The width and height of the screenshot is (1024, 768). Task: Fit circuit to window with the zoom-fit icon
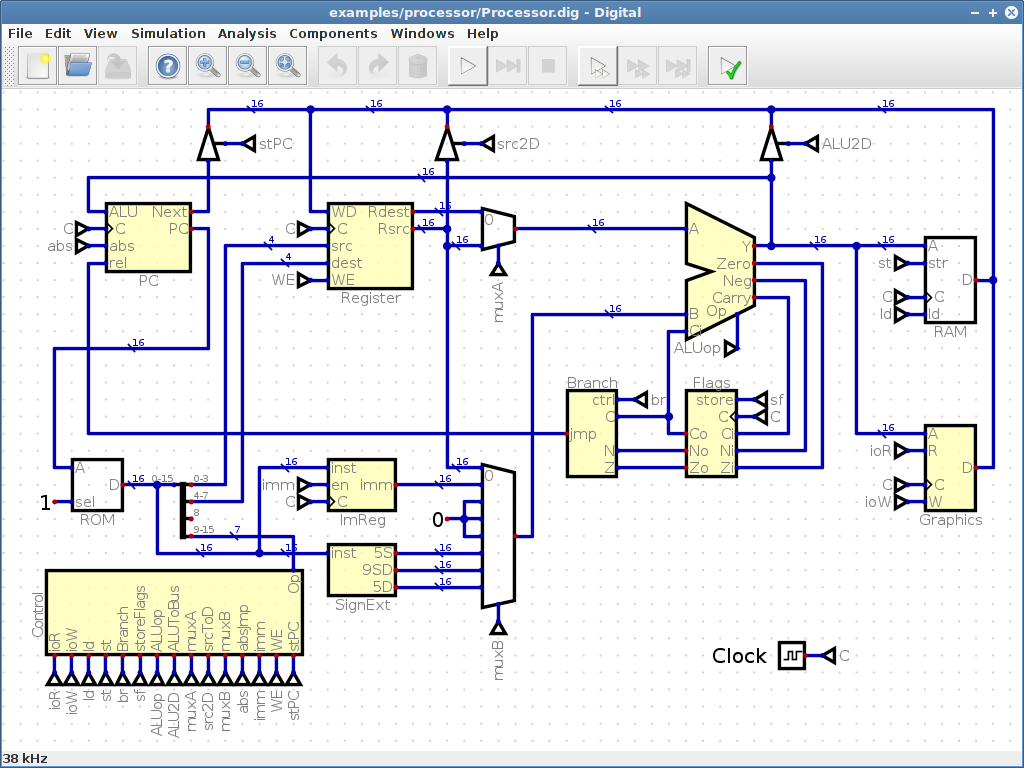287,65
